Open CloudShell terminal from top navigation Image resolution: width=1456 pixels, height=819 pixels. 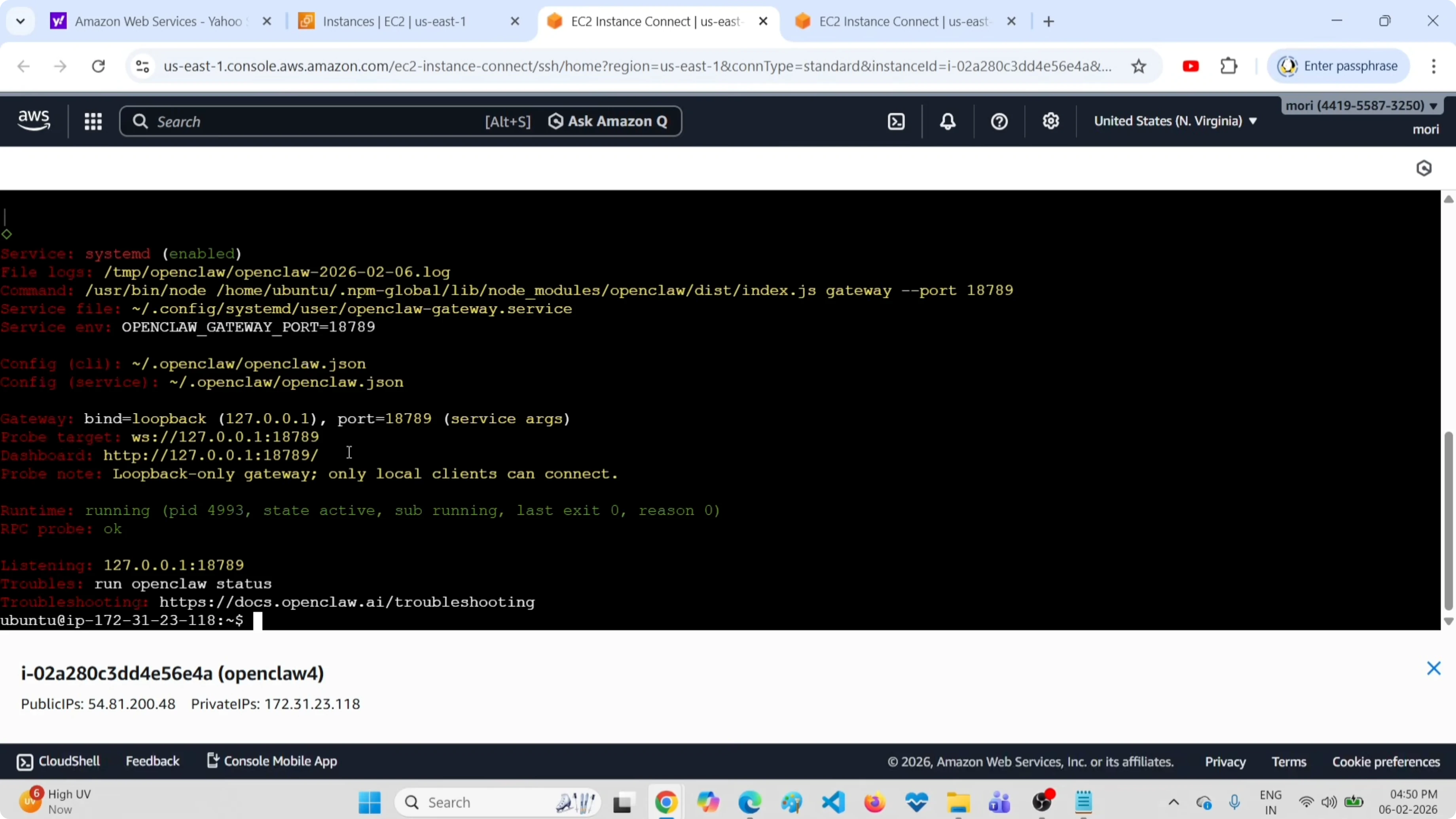pyautogui.click(x=896, y=121)
